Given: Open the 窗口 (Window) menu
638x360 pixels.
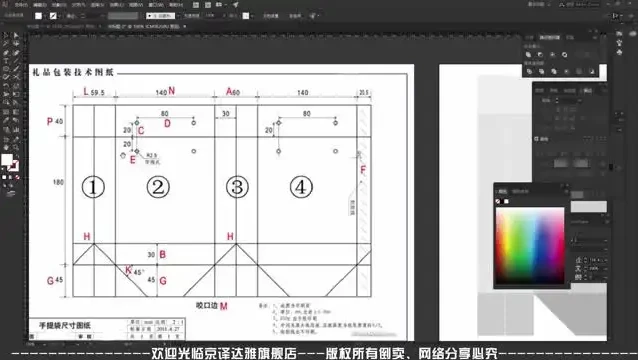Looking at the screenshot, I should (155, 5).
